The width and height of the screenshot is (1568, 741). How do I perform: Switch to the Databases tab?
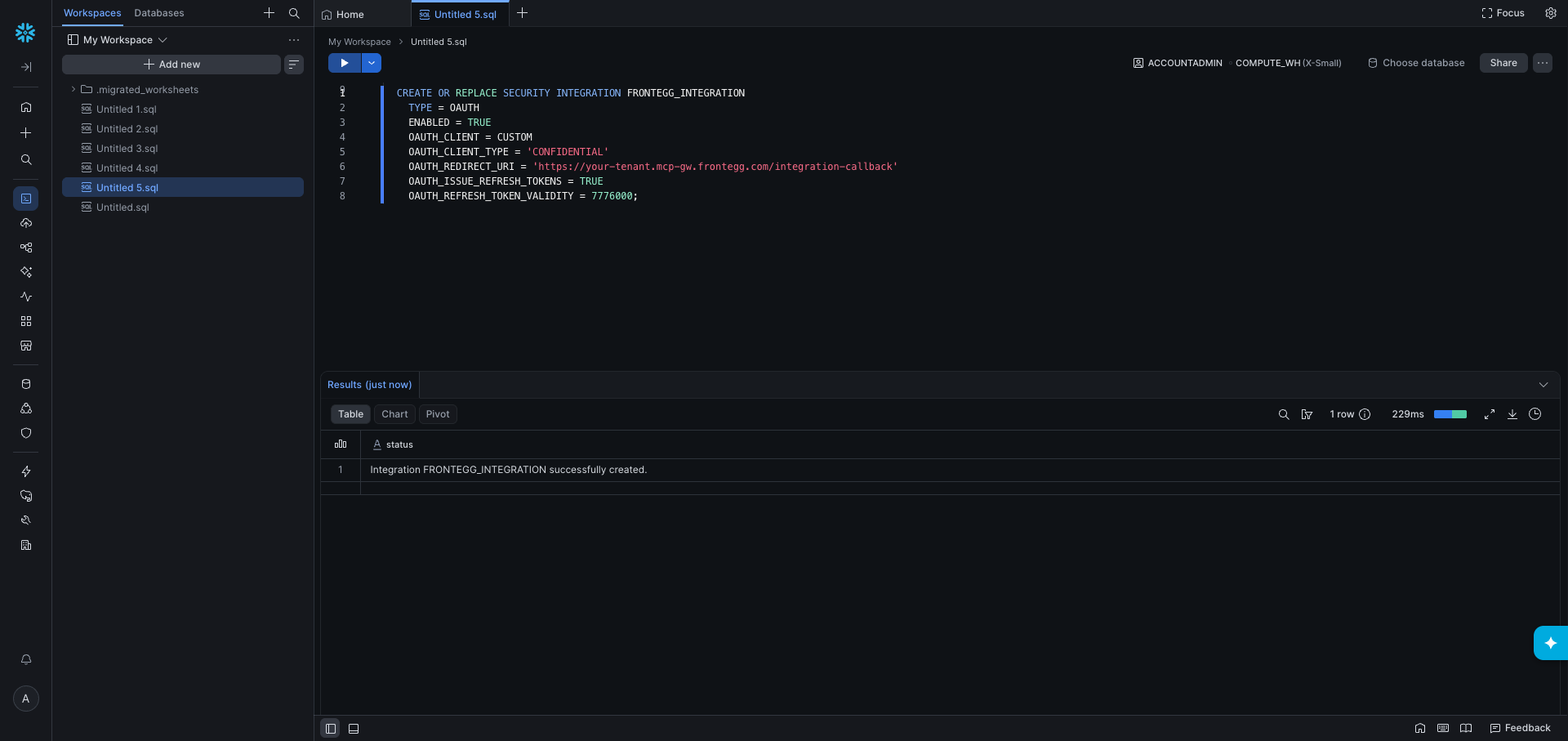[159, 13]
